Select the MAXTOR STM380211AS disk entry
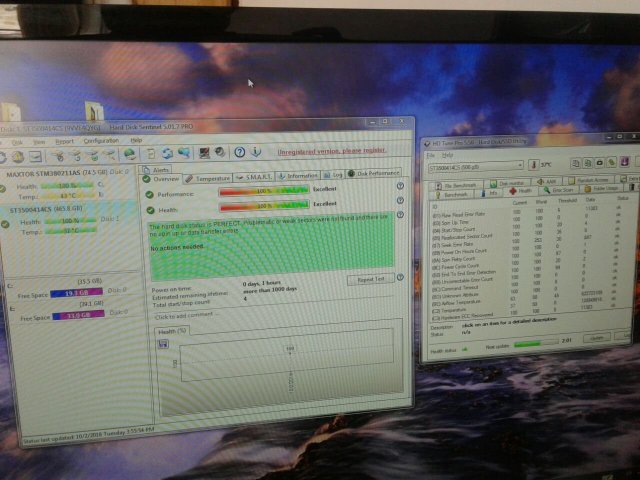The width and height of the screenshot is (640, 480). click(58, 173)
